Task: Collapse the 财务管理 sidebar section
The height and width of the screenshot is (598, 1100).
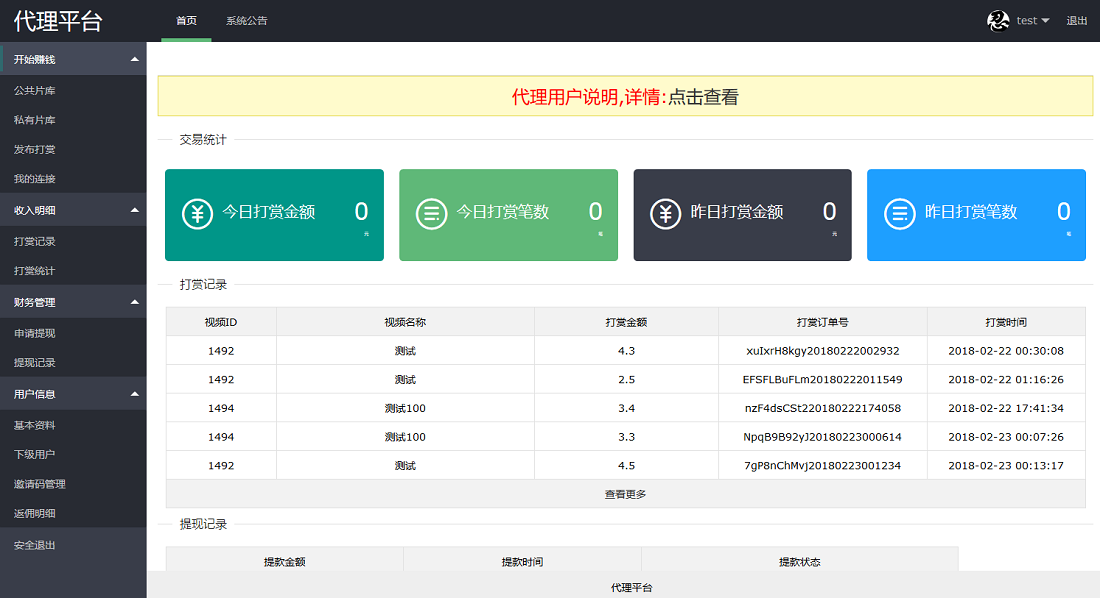Action: (x=134, y=302)
